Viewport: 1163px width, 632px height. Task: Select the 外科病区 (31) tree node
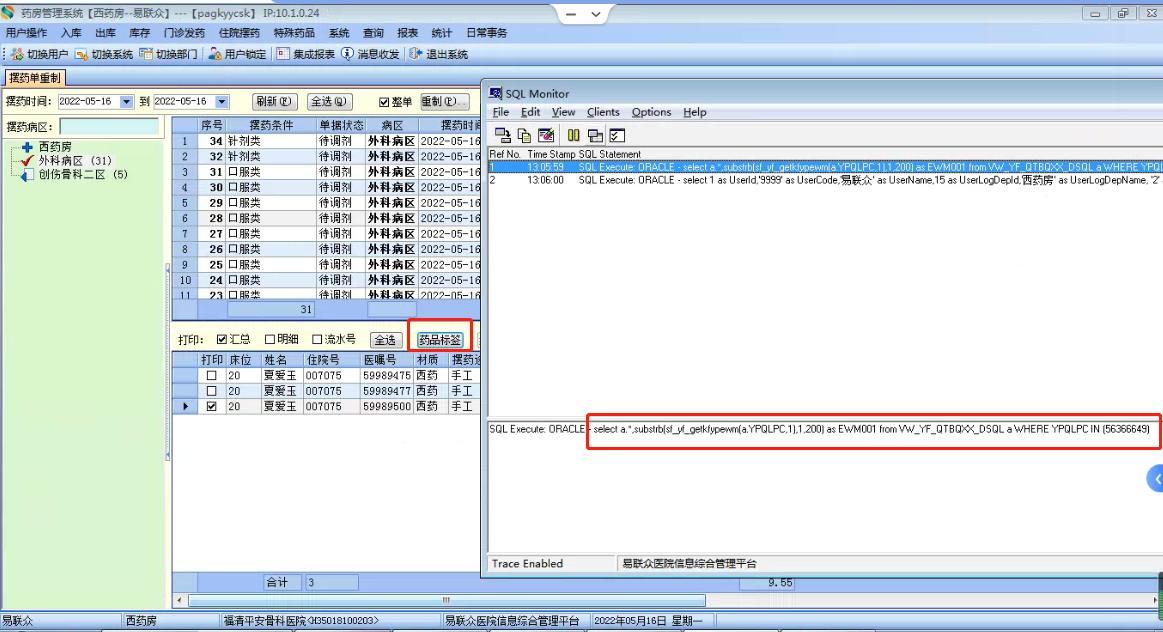coord(75,160)
